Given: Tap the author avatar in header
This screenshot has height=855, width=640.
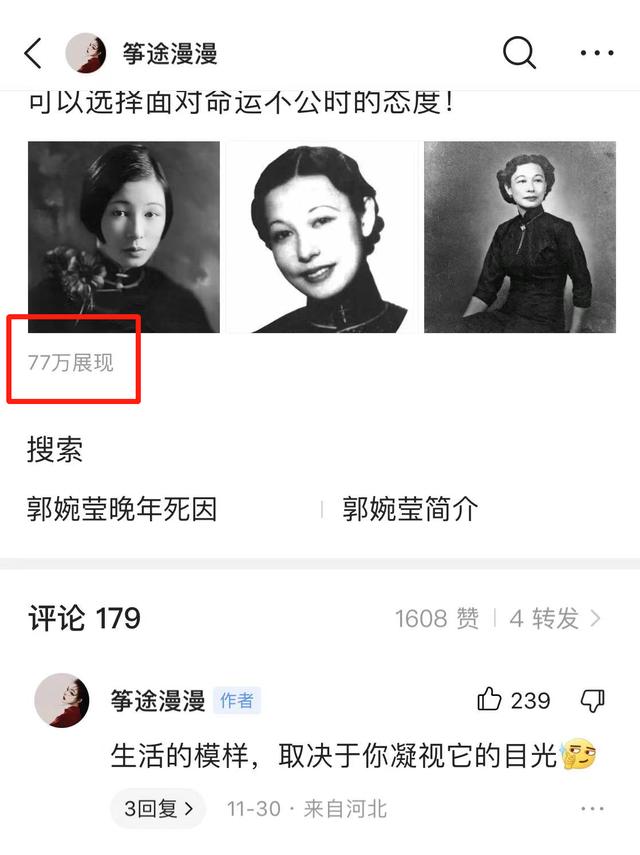Looking at the screenshot, I should pyautogui.click(x=86, y=53).
